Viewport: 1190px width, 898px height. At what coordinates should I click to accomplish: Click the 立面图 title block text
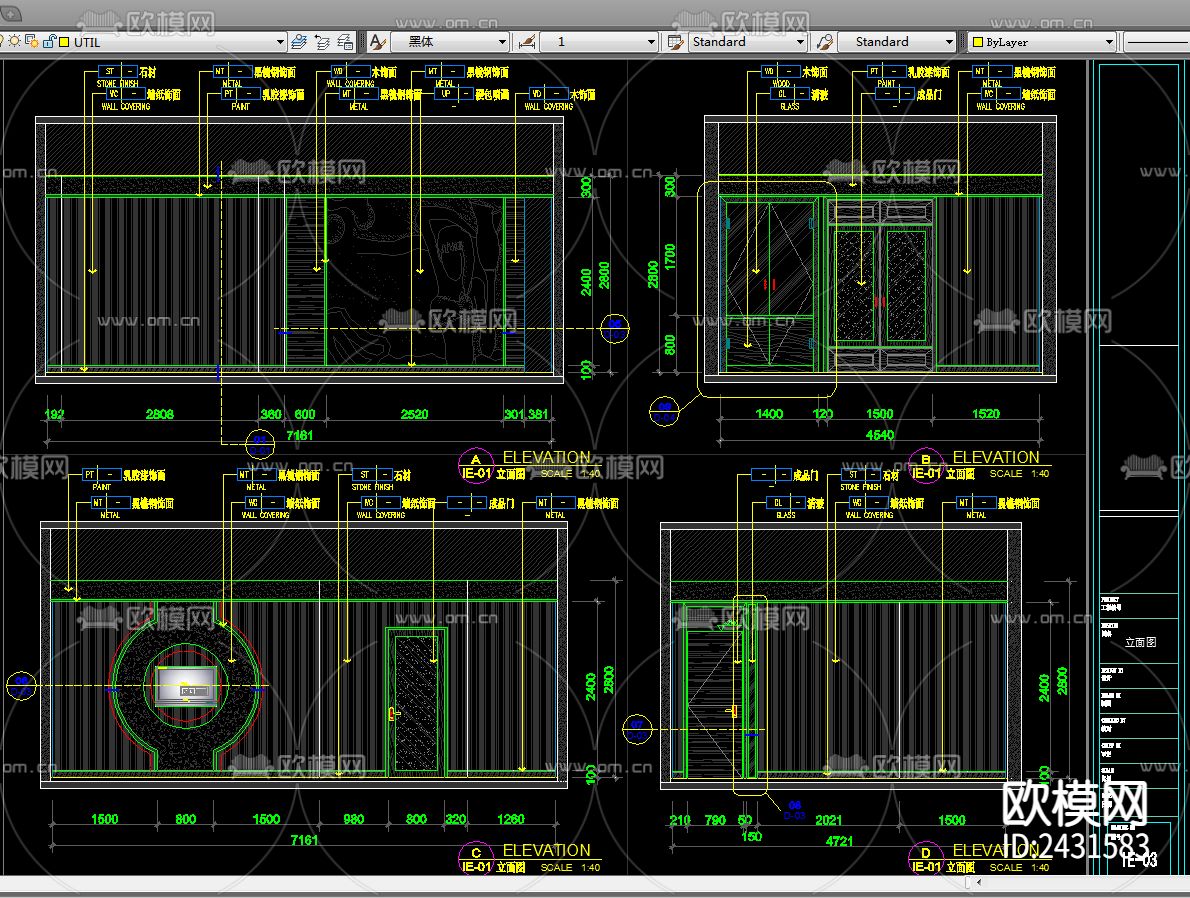pyautogui.click(x=1140, y=642)
